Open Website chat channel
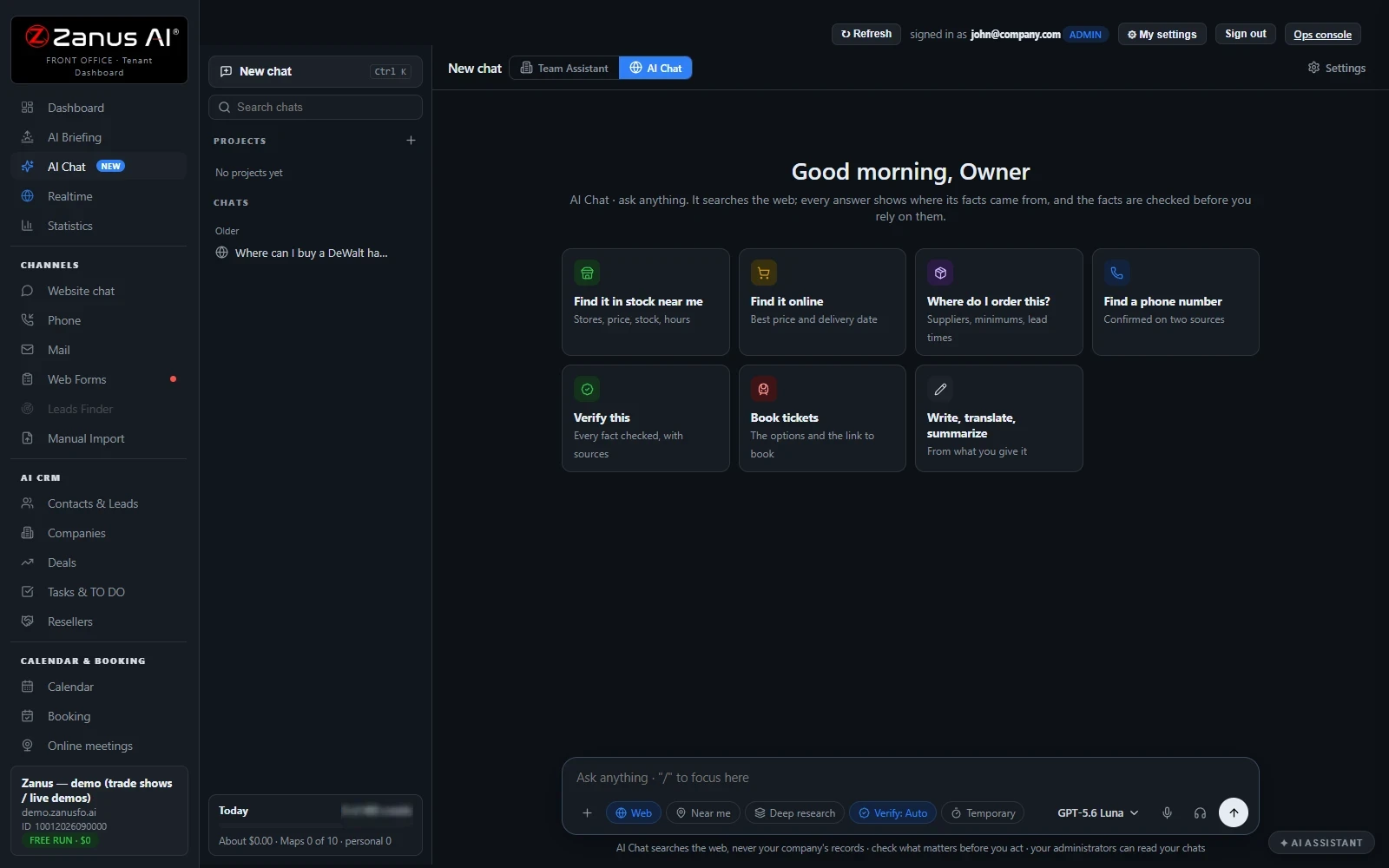Screen dimensions: 1389x868 98,291
